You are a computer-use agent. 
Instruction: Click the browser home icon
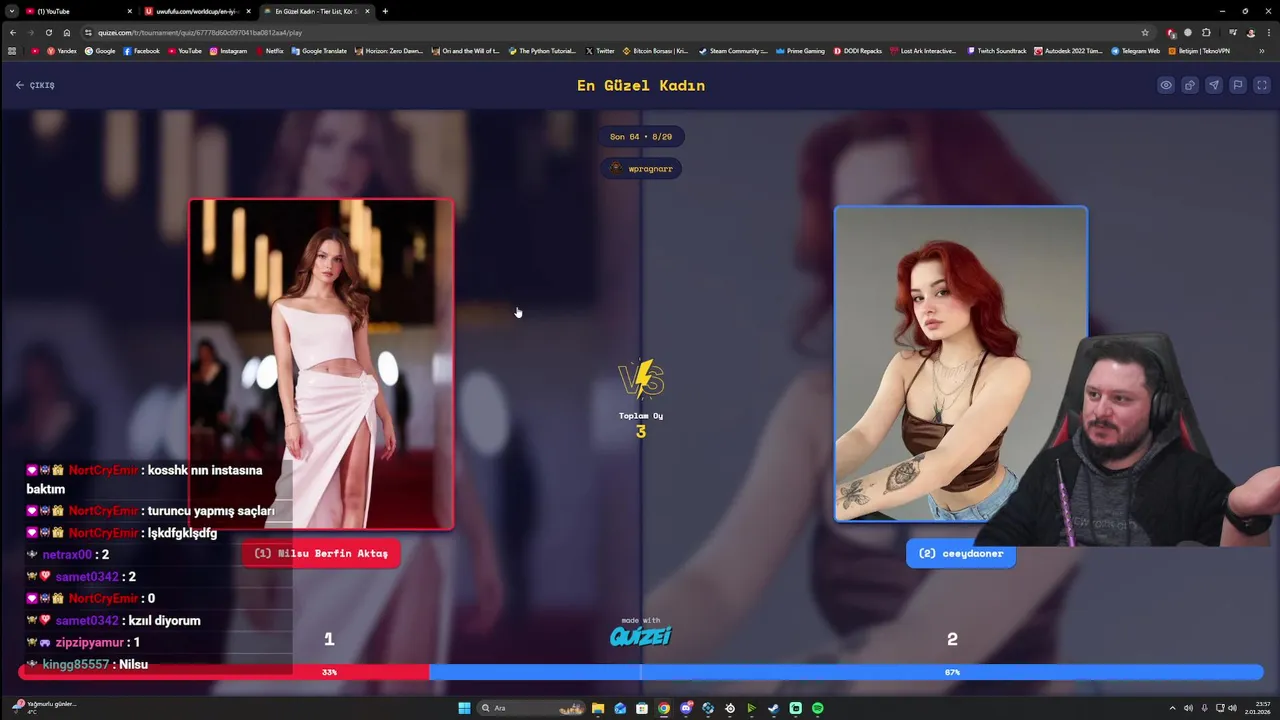click(66, 32)
